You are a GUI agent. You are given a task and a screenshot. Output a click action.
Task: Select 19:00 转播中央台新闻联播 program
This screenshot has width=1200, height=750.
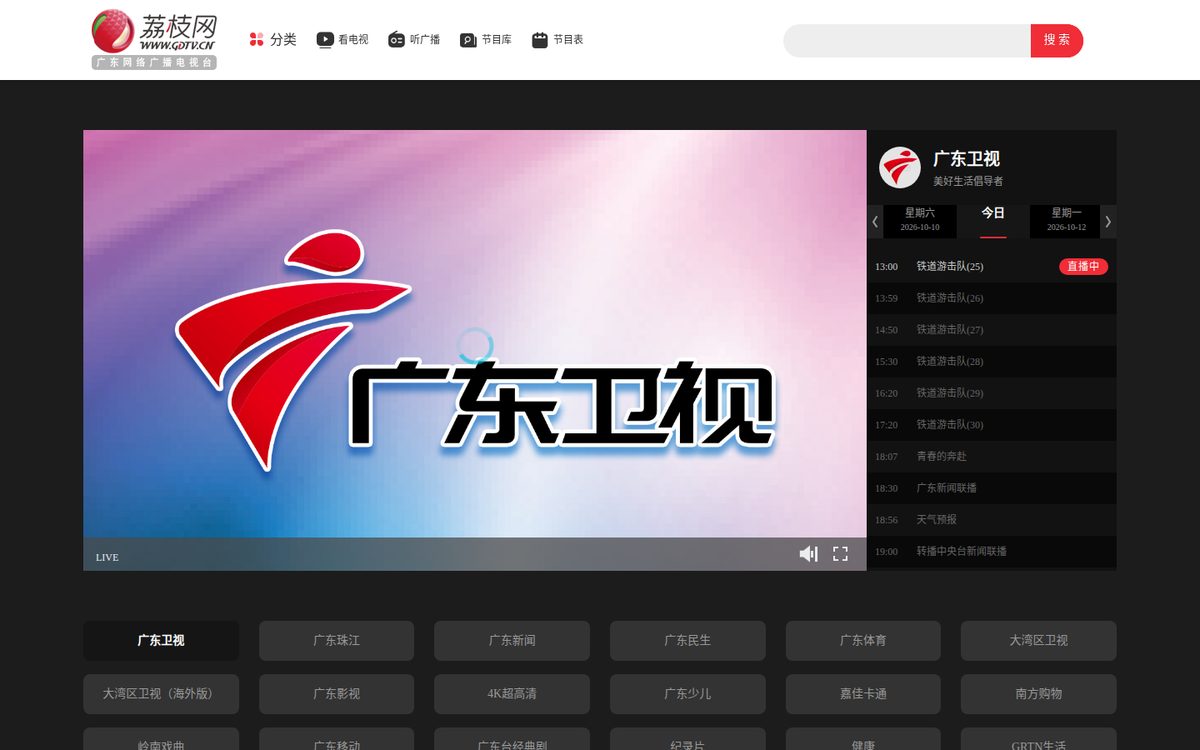[992, 551]
